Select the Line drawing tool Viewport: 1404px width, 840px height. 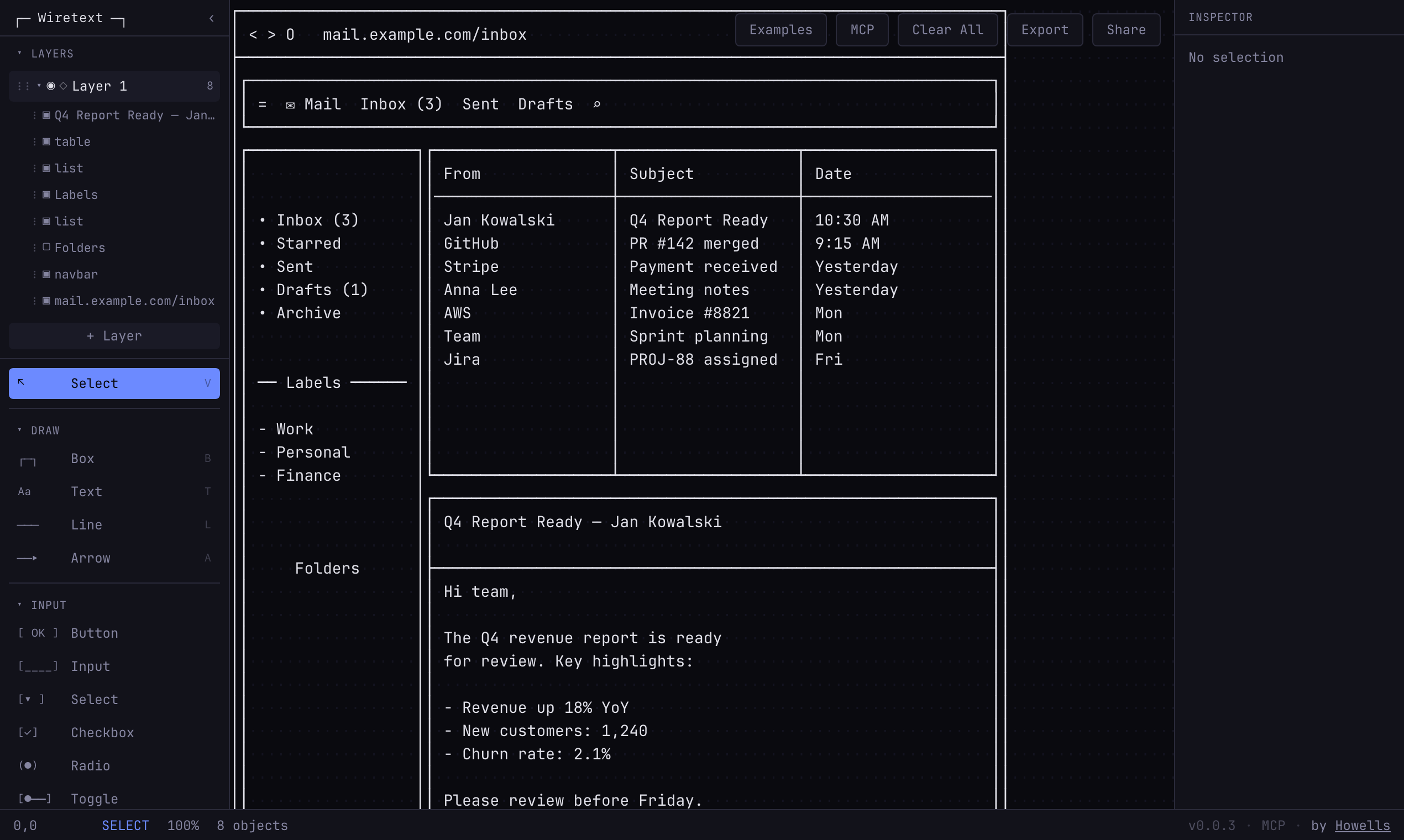(86, 524)
